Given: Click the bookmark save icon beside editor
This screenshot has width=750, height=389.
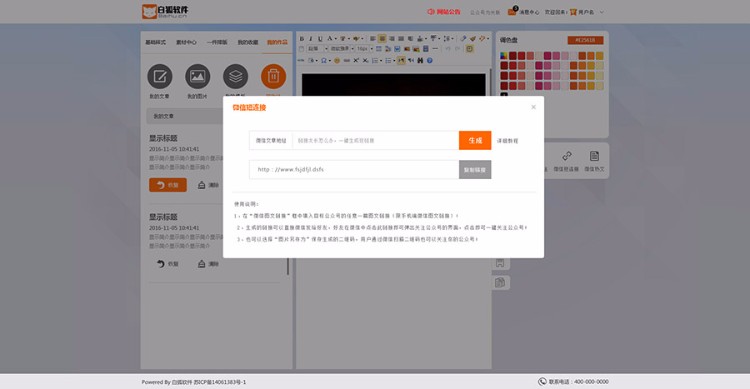Looking at the screenshot, I should 500,263.
